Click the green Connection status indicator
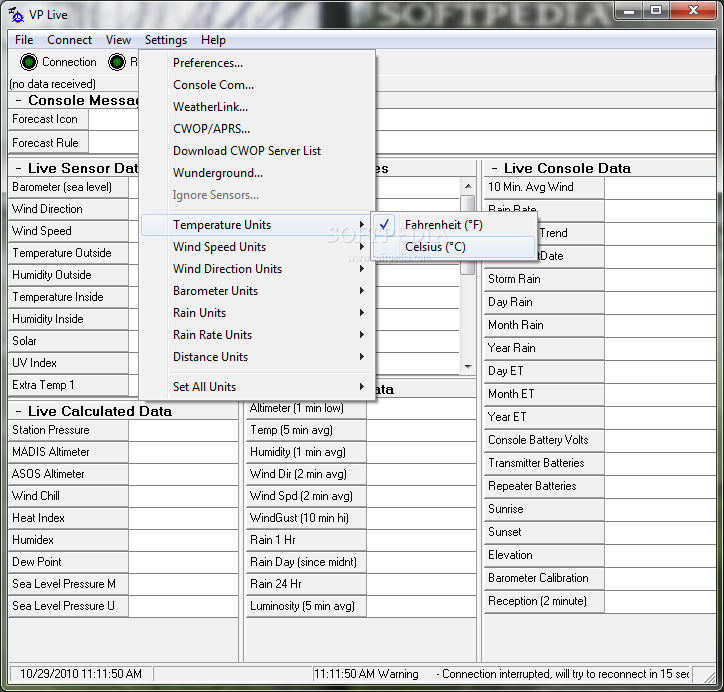The width and height of the screenshot is (724, 692). tap(29, 62)
